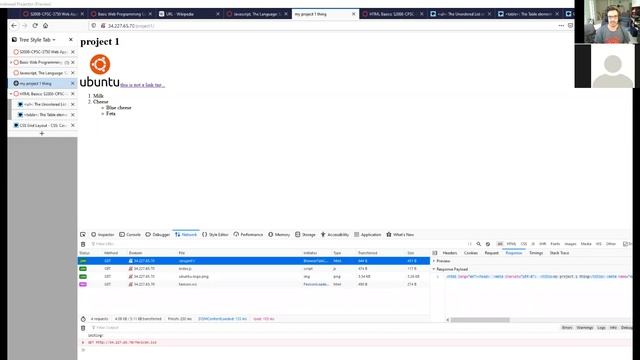This screenshot has width=640, height=360.
Task: Open the CSS Grid Layout sidebar tab
Action: 41,125
